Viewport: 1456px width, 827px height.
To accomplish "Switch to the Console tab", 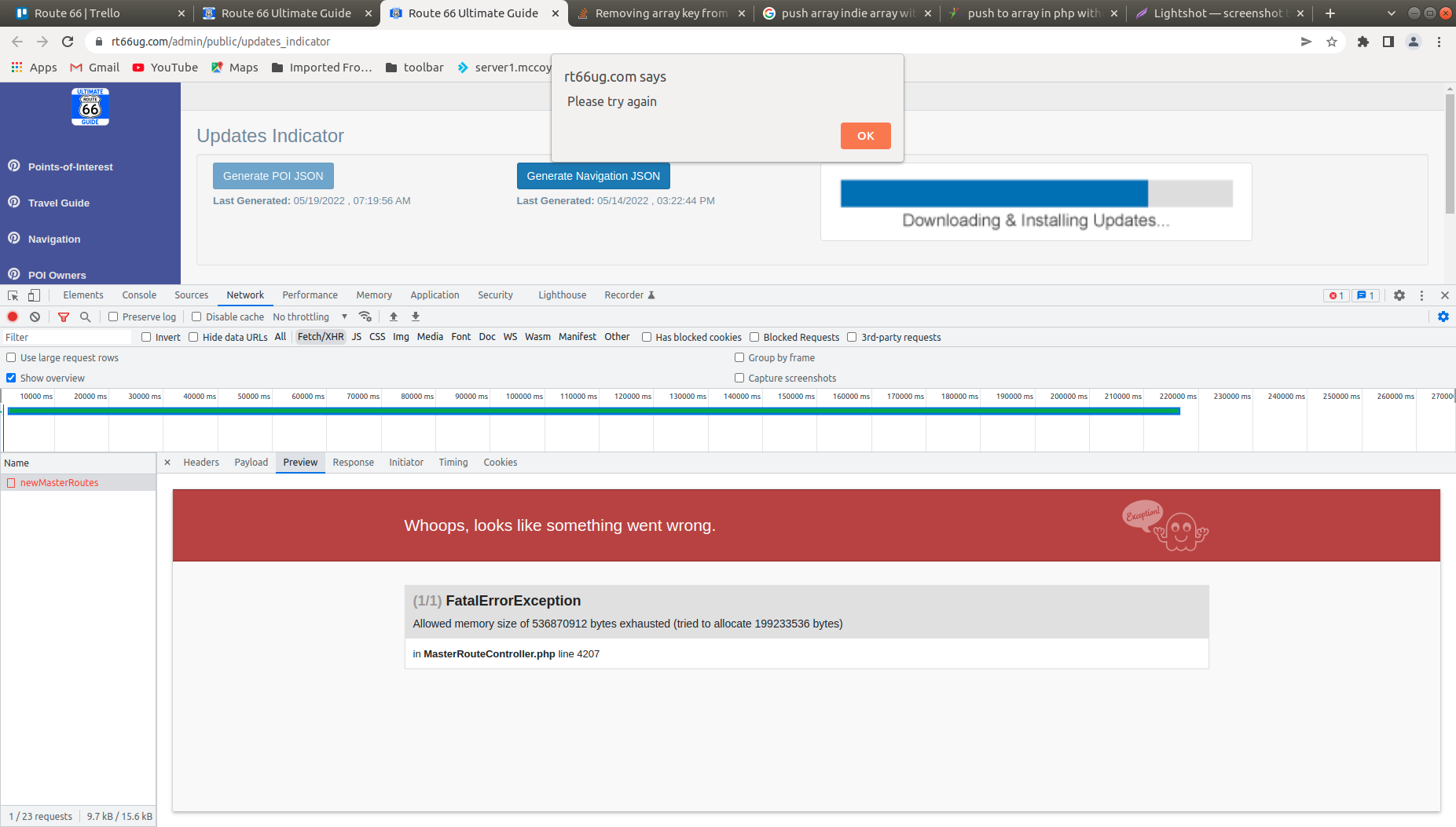I will 139,295.
